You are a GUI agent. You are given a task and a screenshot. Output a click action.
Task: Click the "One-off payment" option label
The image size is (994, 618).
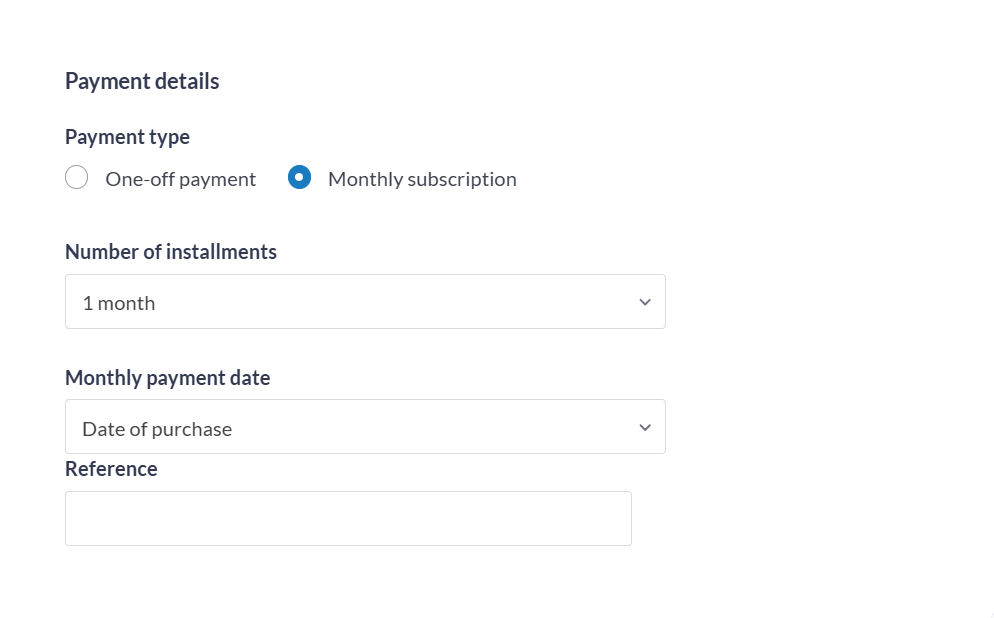pyautogui.click(x=181, y=179)
